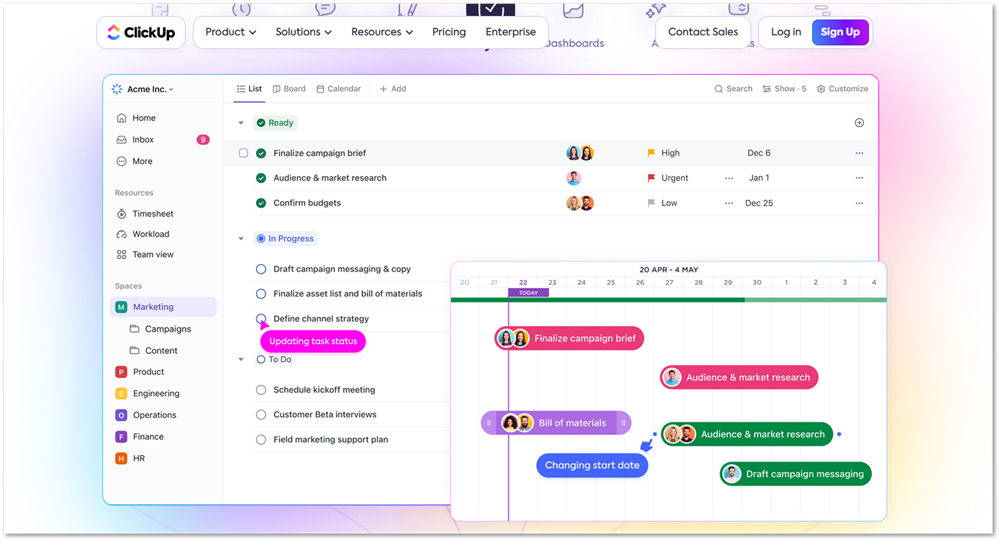
Task: Open the Solutions dropdown menu
Action: pyautogui.click(x=303, y=32)
